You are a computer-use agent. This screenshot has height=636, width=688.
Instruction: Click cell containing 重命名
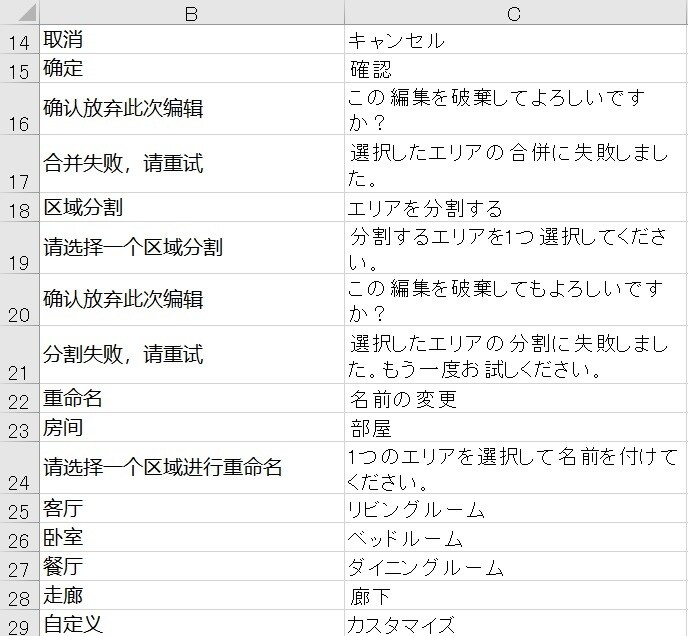(x=192, y=398)
